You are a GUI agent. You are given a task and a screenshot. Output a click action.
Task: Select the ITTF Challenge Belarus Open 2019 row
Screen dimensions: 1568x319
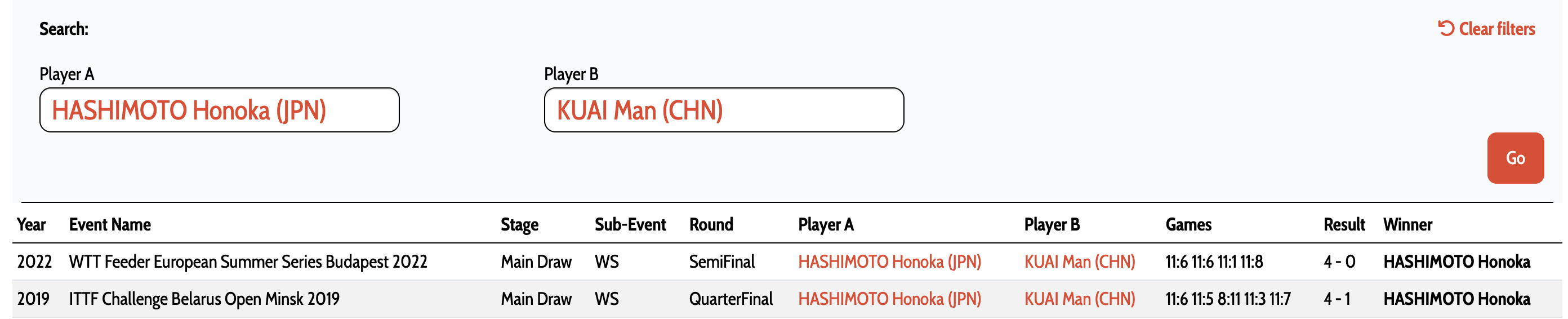point(786,299)
